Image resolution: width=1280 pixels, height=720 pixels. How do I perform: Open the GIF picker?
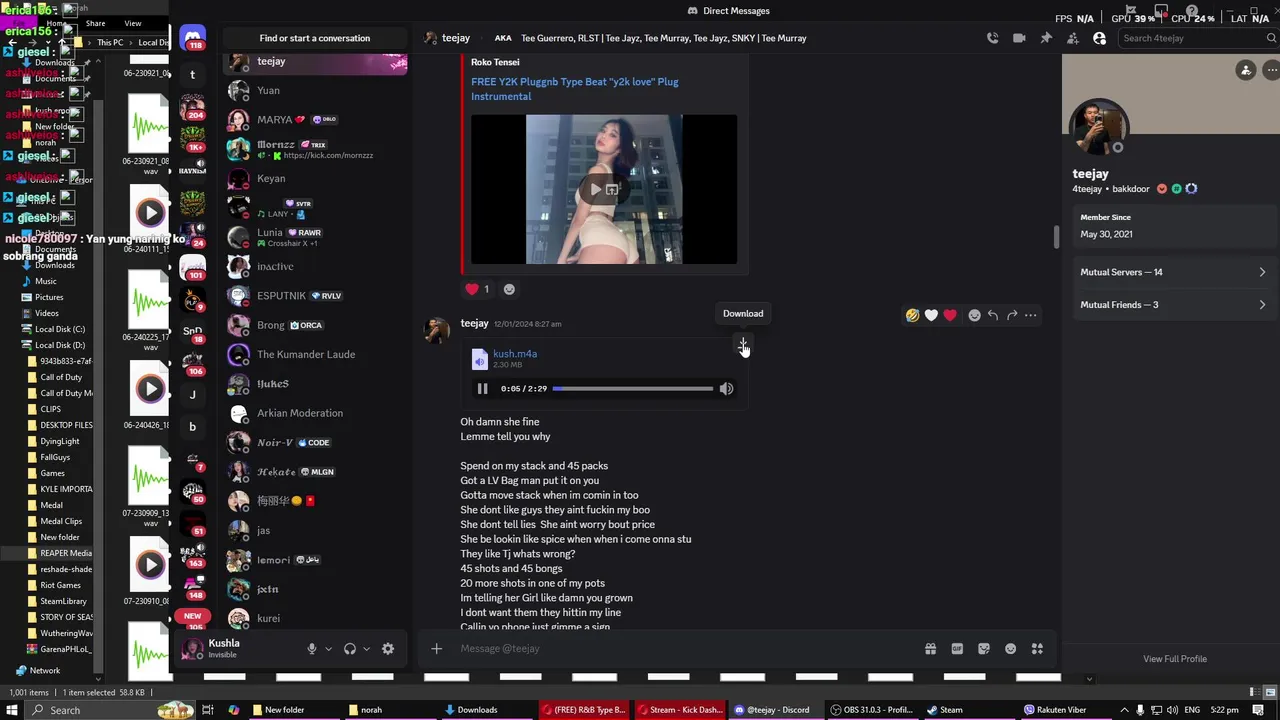tap(957, 649)
